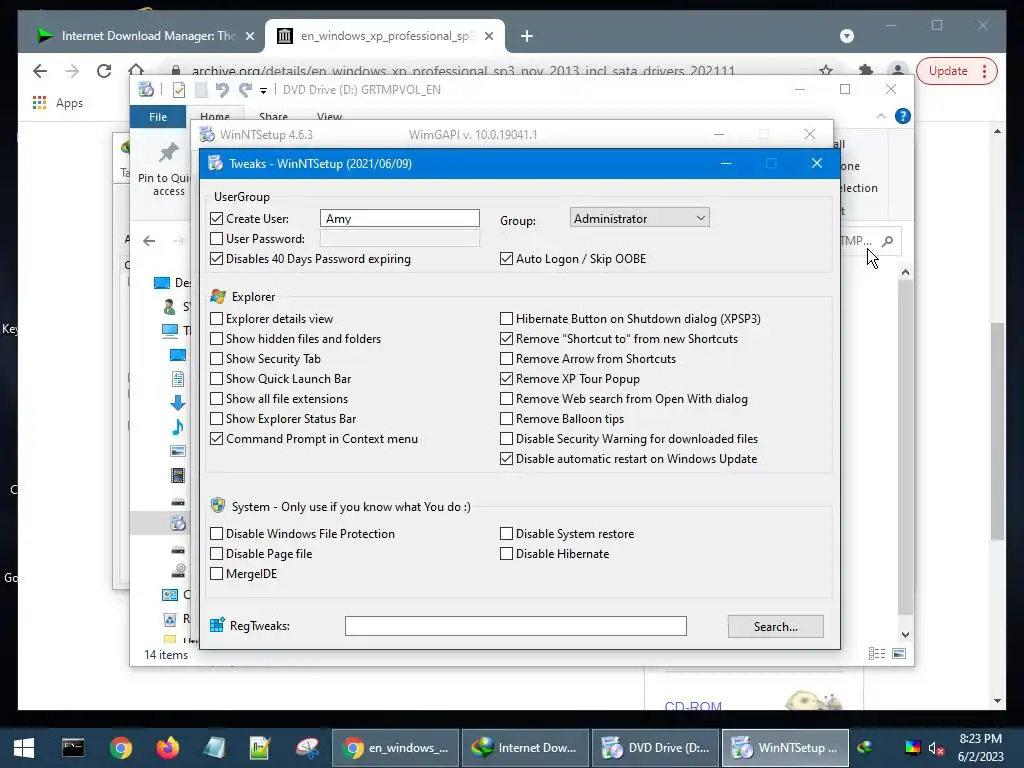Check Show Quick Launch Bar
This screenshot has width=1024, height=768.
pos(217,379)
